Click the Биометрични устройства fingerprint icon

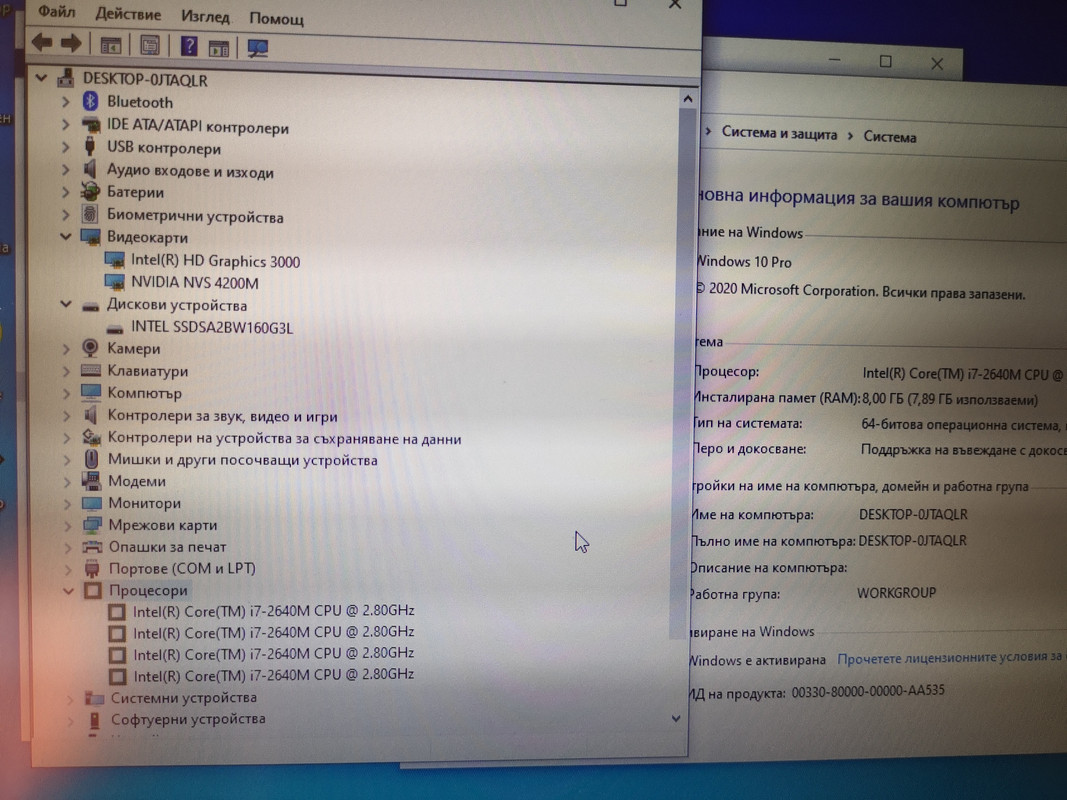pyautogui.click(x=90, y=214)
